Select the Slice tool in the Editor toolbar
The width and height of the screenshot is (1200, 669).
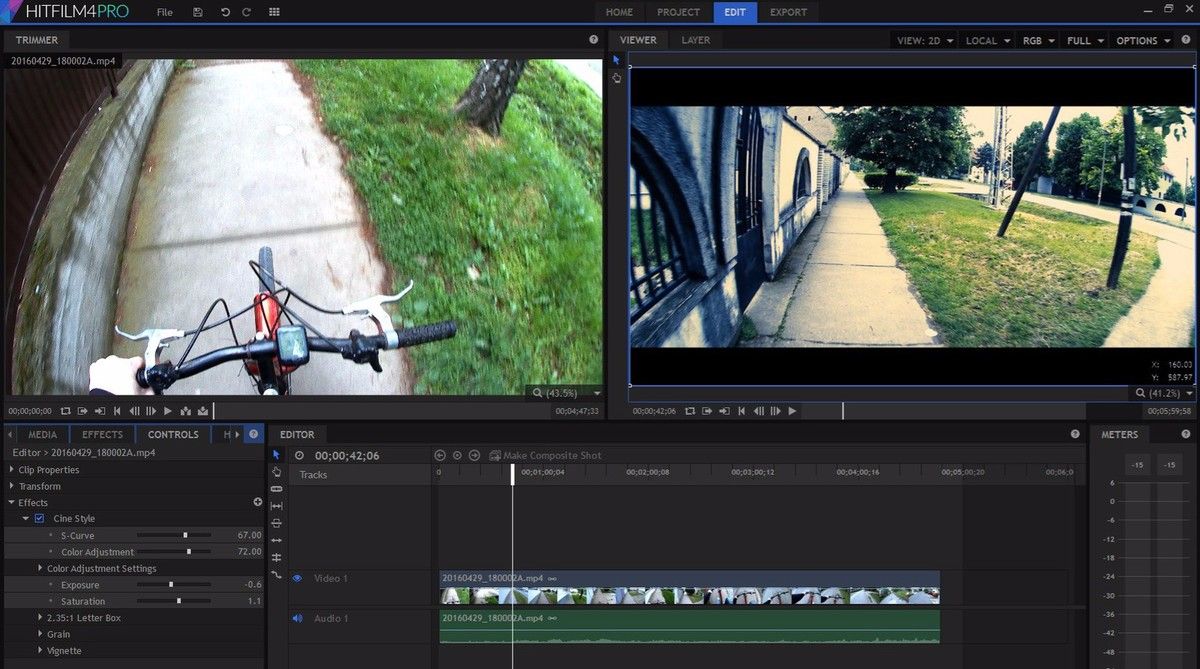277,489
